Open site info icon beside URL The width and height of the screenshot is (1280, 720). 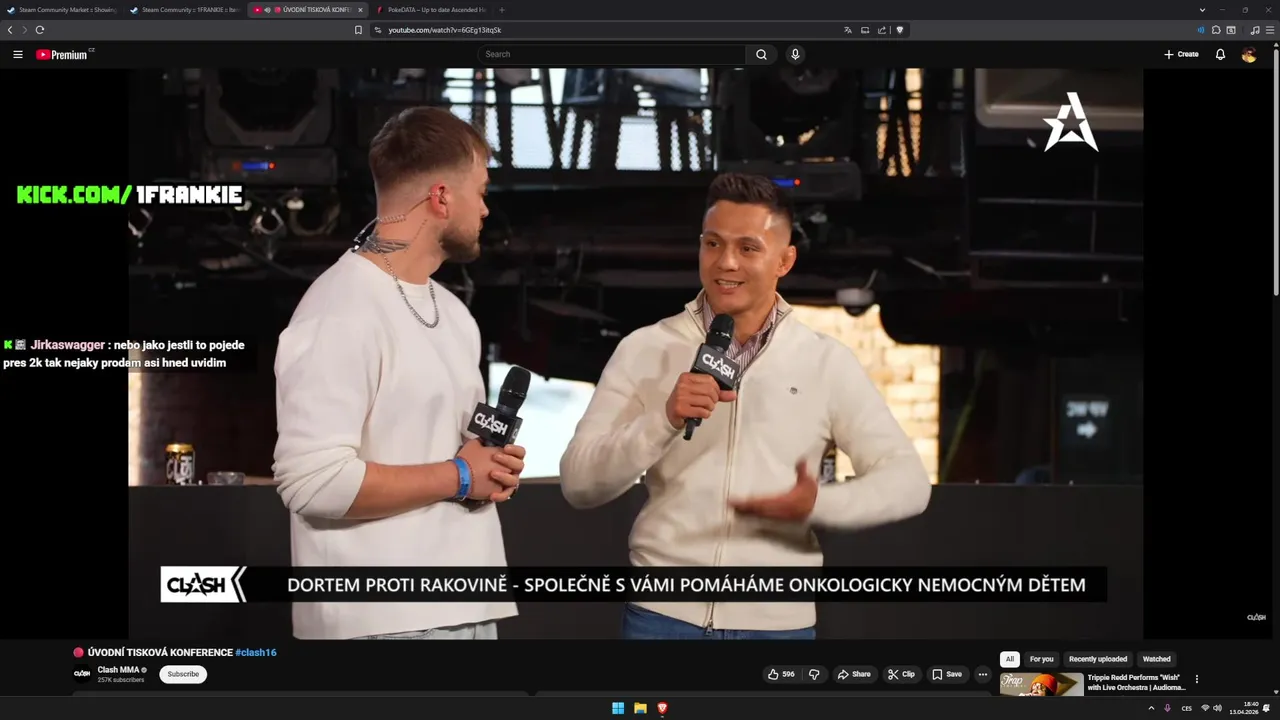click(x=377, y=30)
